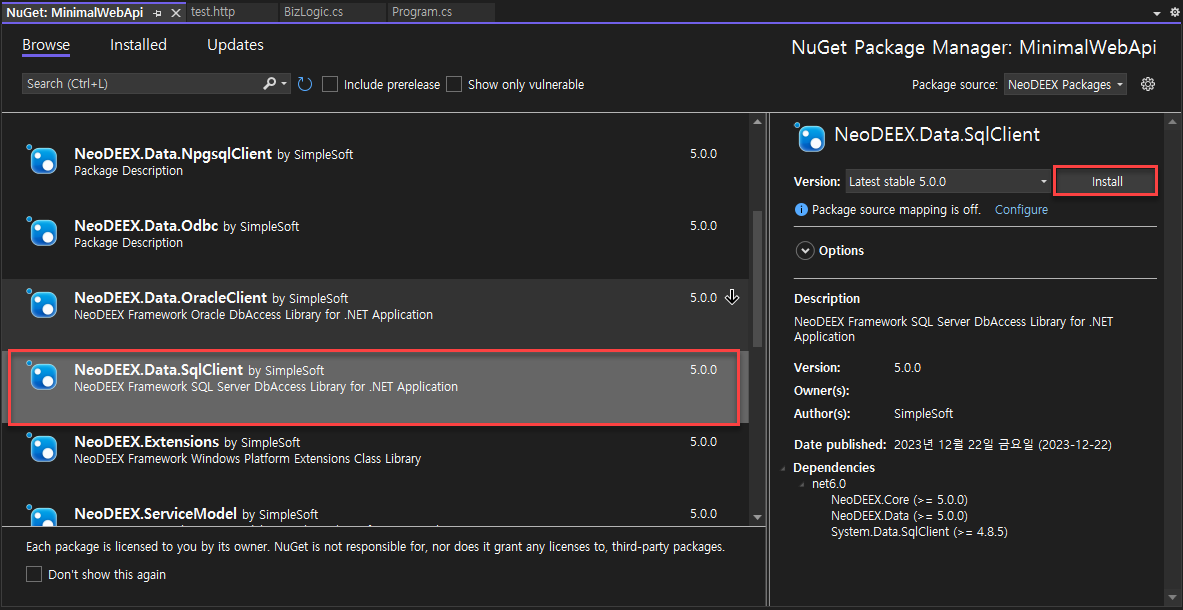Open the Package source dropdown
The image size is (1183, 610).
click(1065, 84)
